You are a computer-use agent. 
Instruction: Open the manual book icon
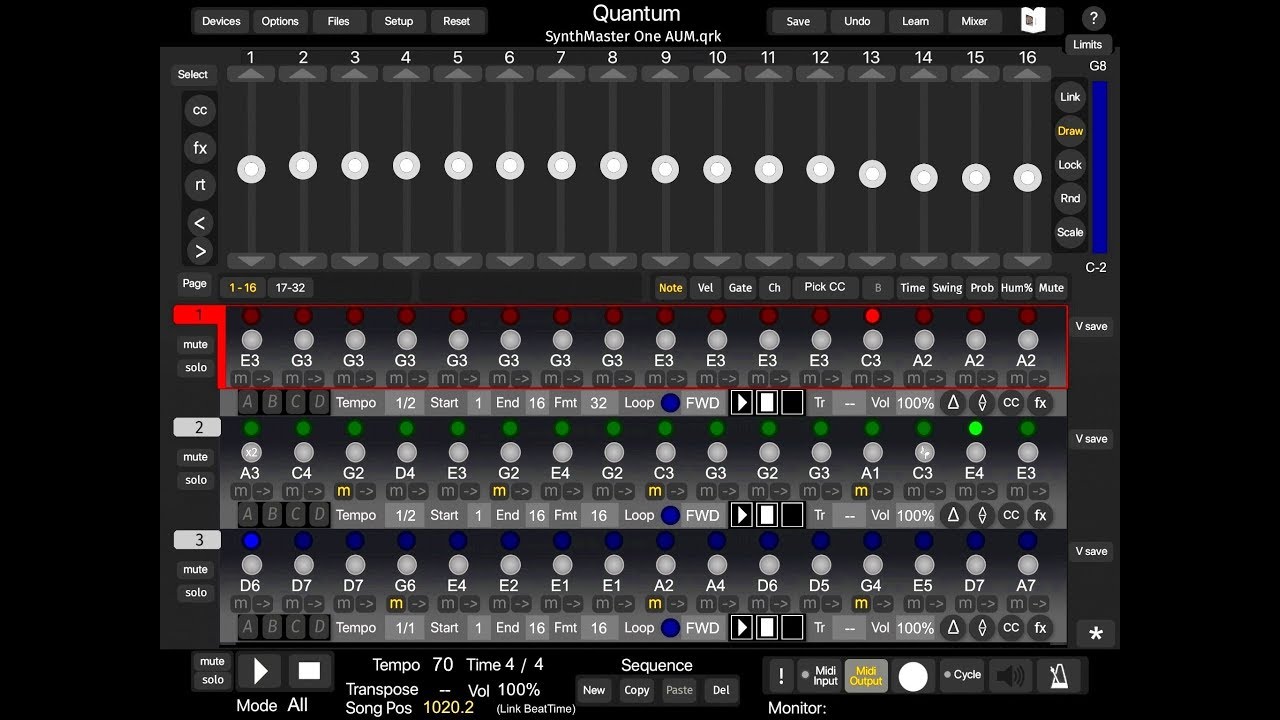coord(1033,21)
